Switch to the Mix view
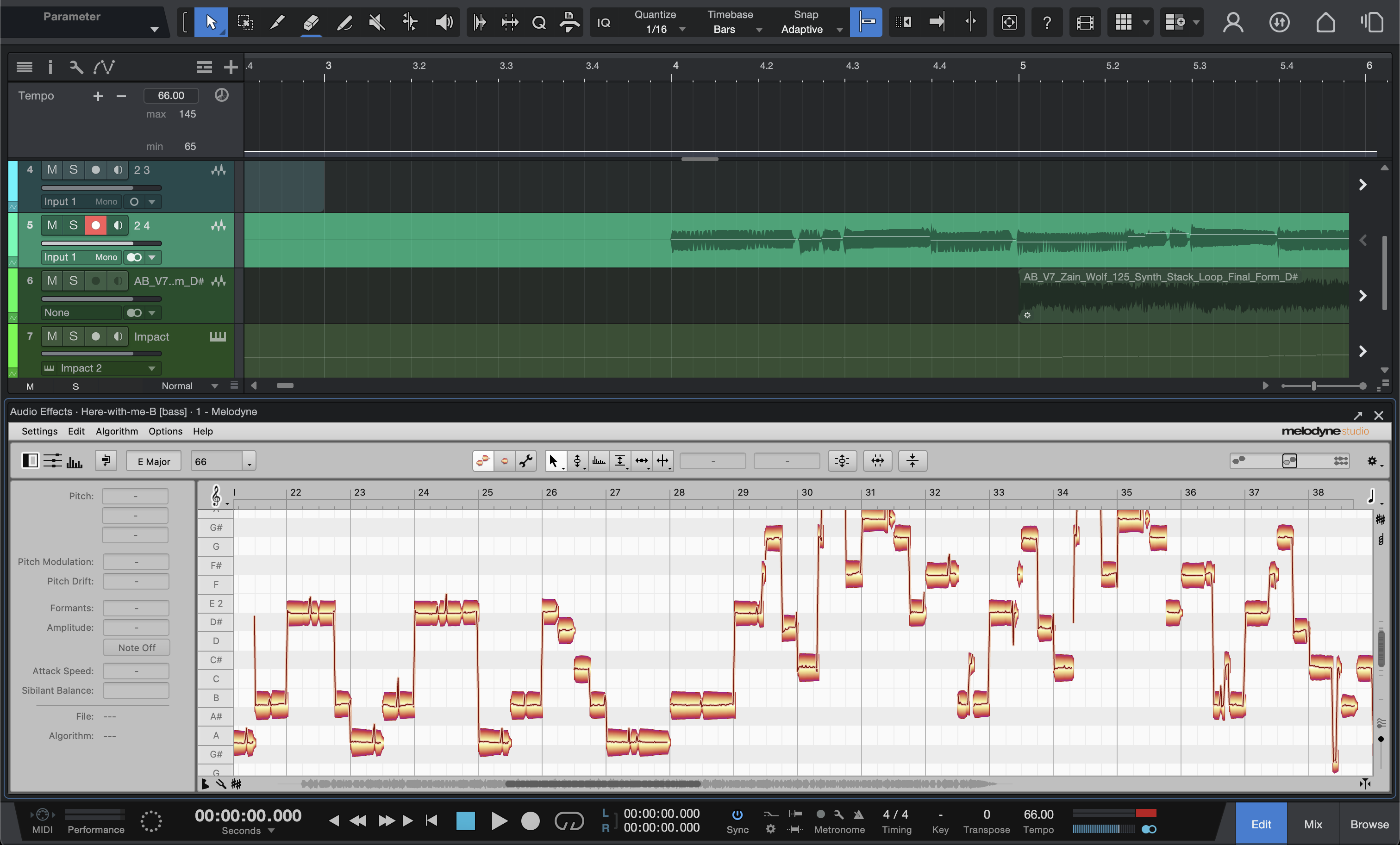The image size is (1400, 845). [x=1312, y=824]
